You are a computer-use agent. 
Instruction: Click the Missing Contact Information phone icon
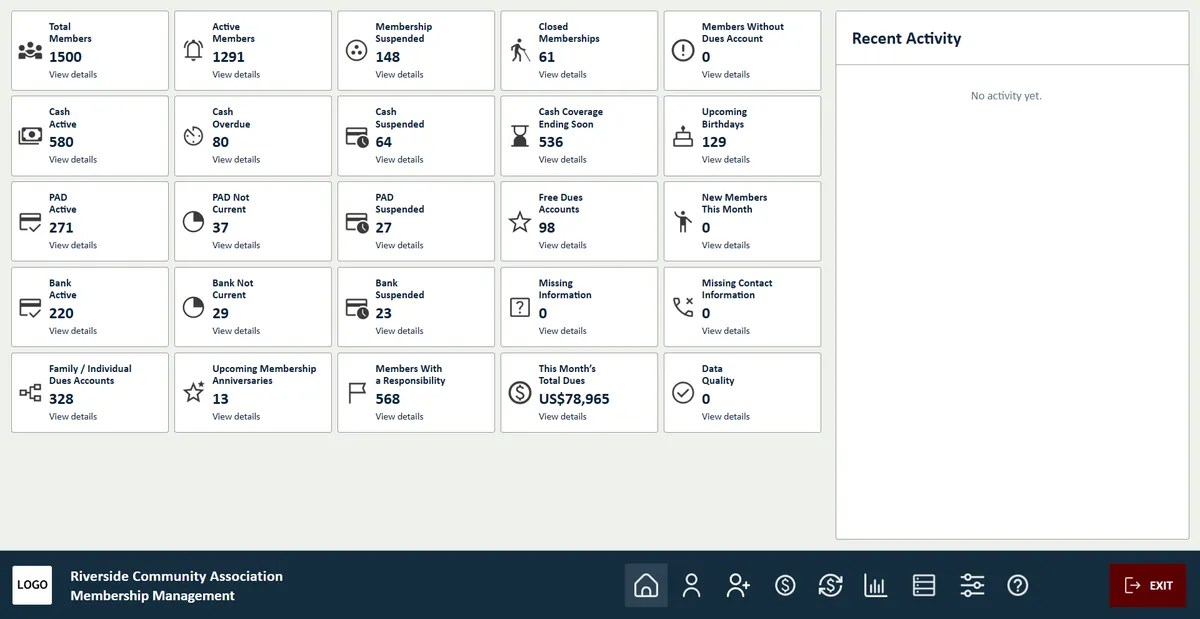tap(683, 308)
